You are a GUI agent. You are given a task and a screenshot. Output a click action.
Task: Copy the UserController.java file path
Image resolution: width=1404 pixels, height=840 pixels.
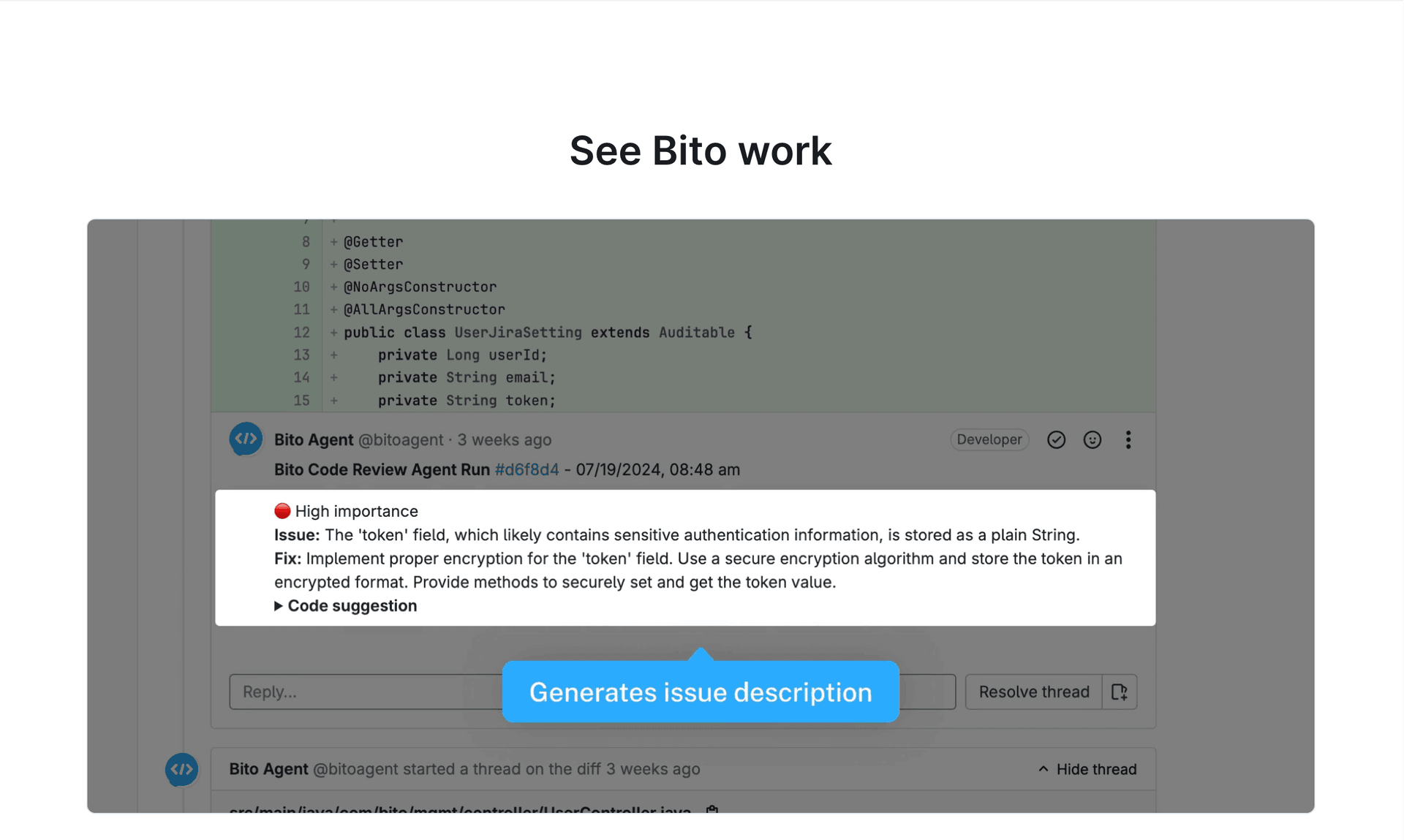(x=712, y=810)
